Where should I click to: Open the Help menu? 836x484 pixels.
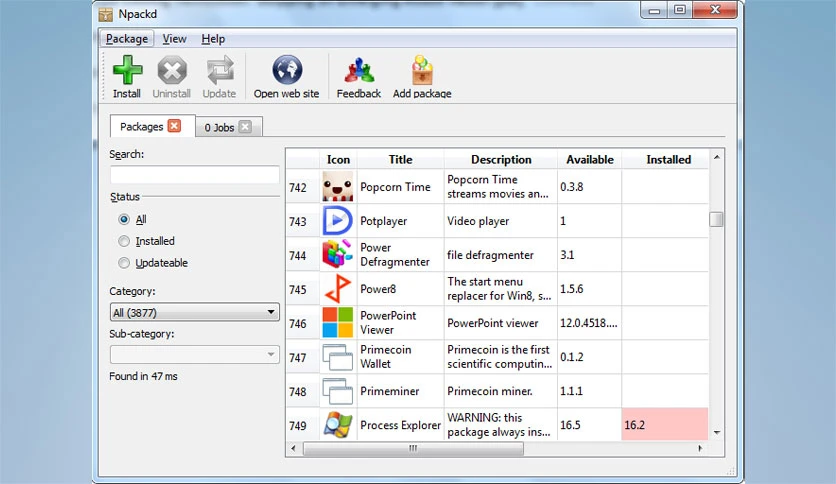pos(213,39)
